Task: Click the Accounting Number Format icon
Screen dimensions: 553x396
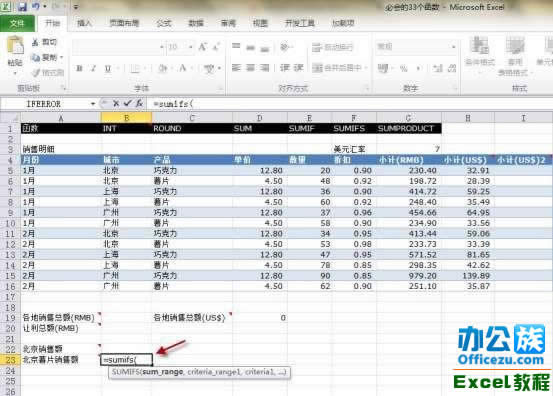Action: [383, 68]
